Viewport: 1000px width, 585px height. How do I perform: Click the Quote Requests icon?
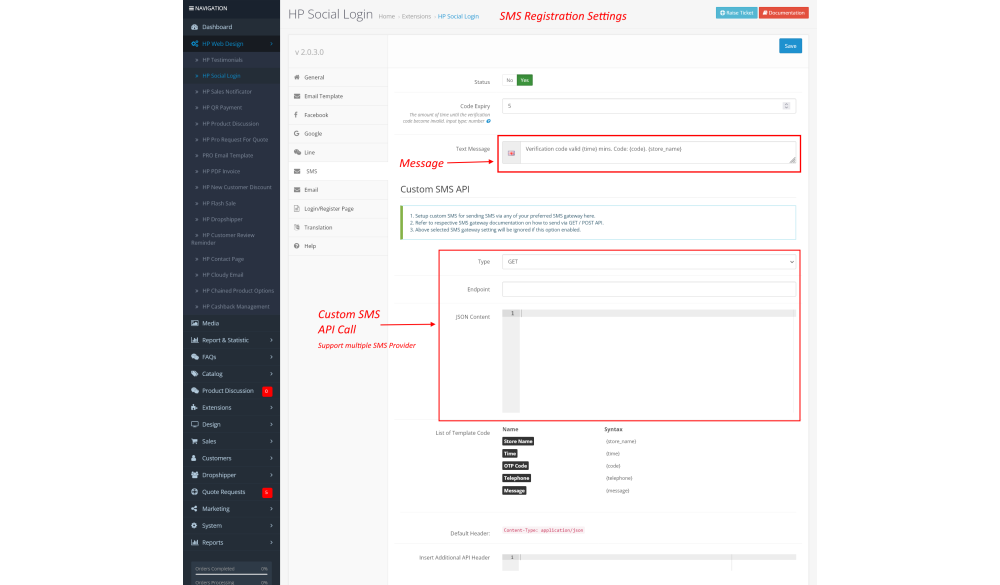(195, 492)
